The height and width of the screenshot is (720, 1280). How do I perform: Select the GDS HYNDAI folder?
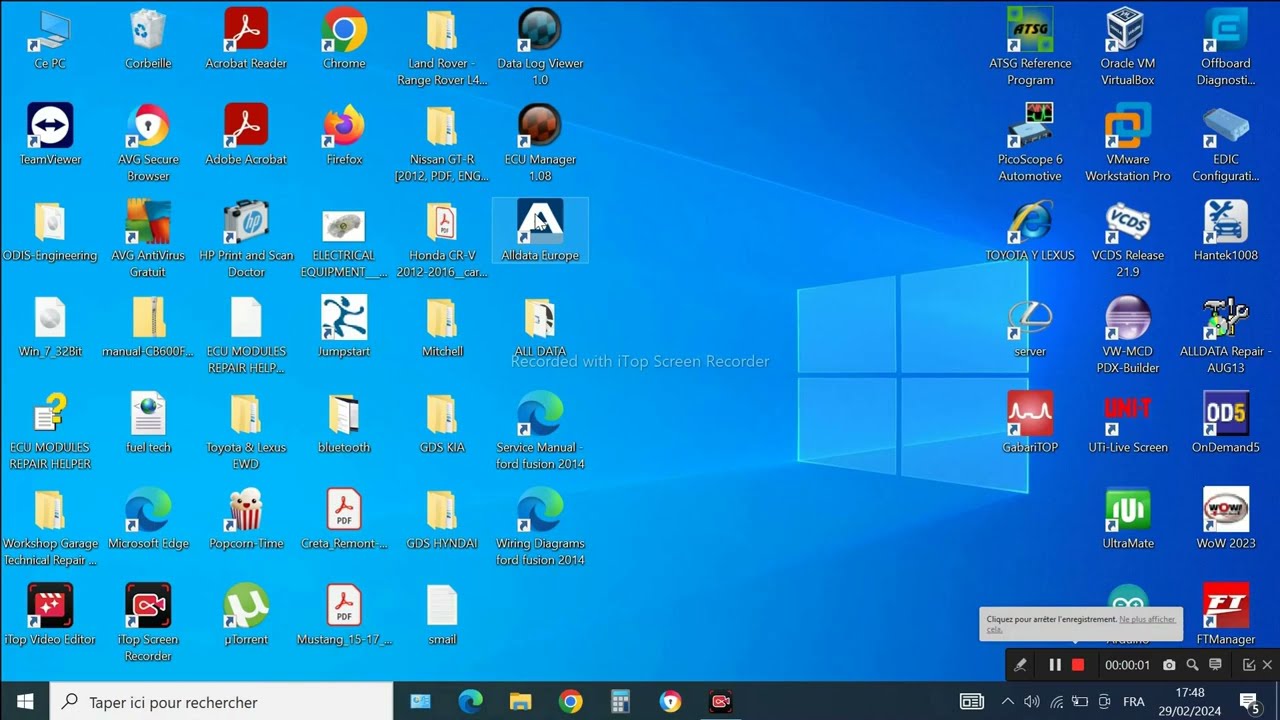click(442, 519)
